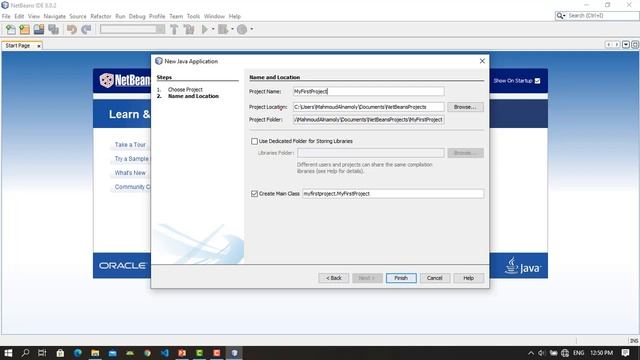The height and width of the screenshot is (360, 640).
Task: Show hidden system tray icons
Action: (x=531, y=353)
